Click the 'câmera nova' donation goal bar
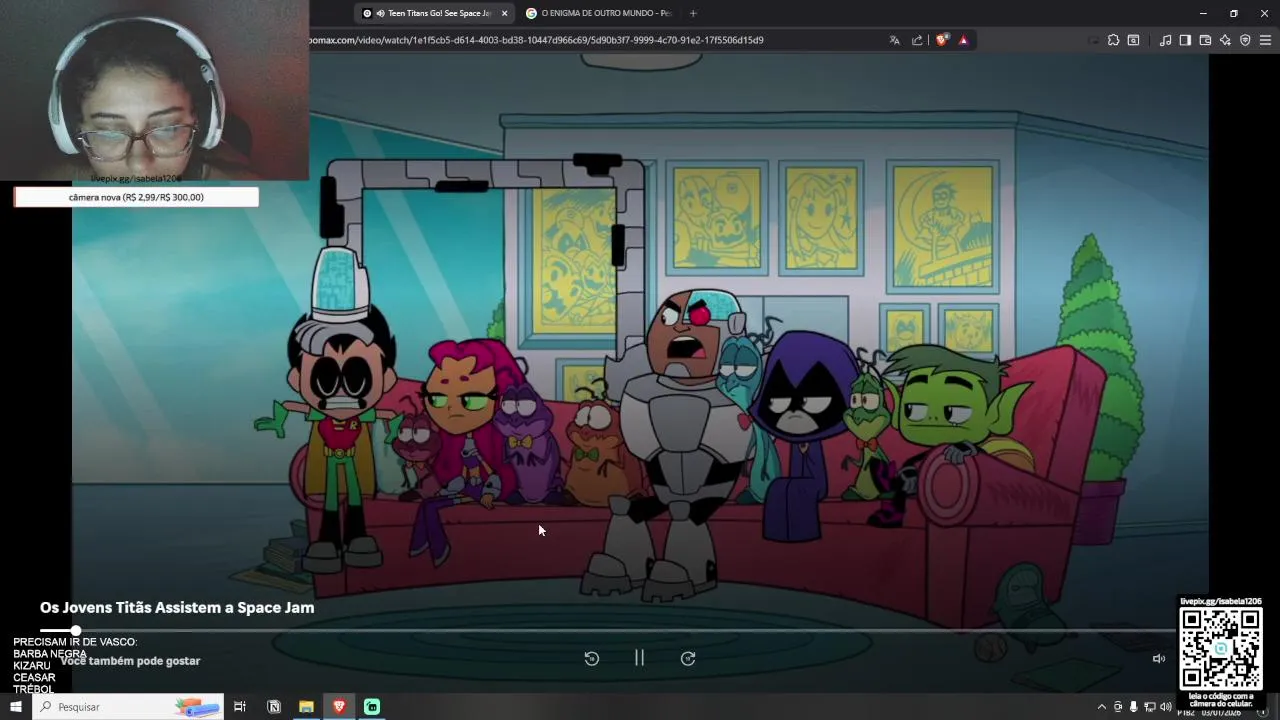The image size is (1280, 720). [136, 197]
